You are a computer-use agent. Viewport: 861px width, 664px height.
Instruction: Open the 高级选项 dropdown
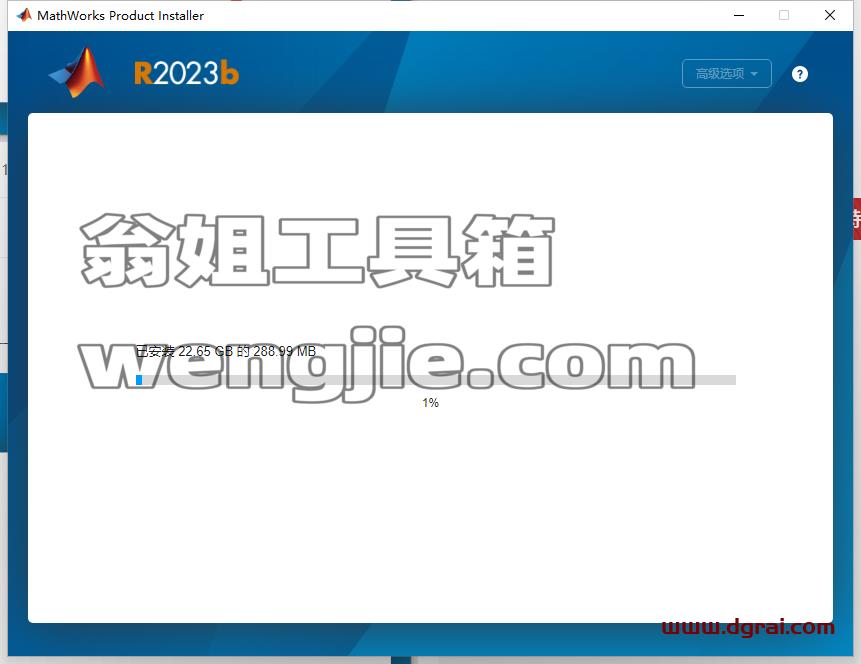tap(726, 74)
